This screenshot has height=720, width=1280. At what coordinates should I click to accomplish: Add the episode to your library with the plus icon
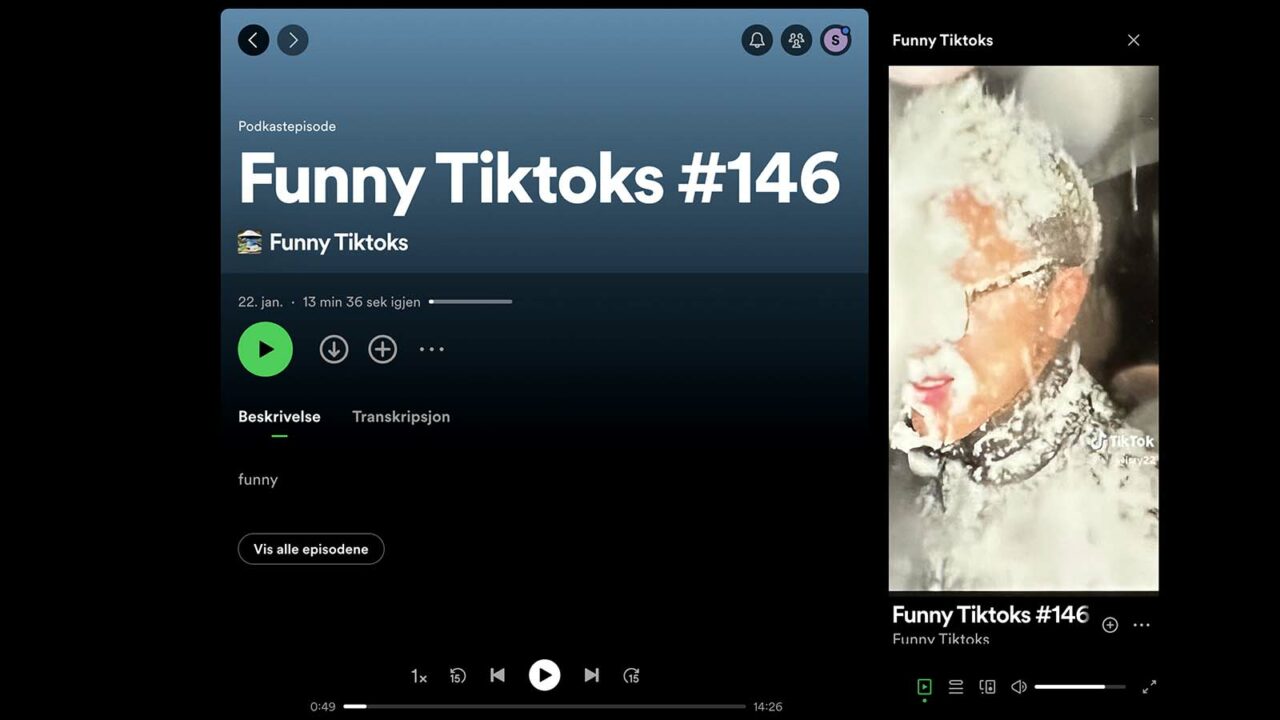383,349
